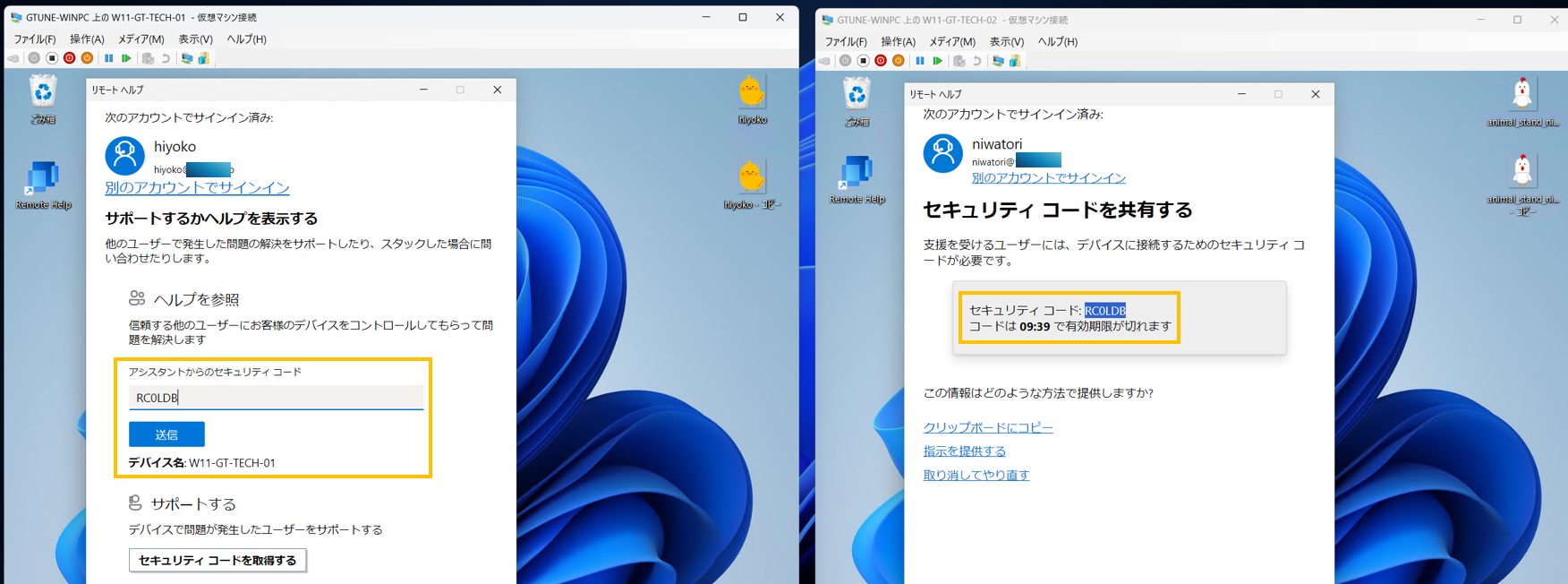Open 操作(A) menu in W11-GT-TECH-01 window
1568x584 pixels.
(x=87, y=39)
